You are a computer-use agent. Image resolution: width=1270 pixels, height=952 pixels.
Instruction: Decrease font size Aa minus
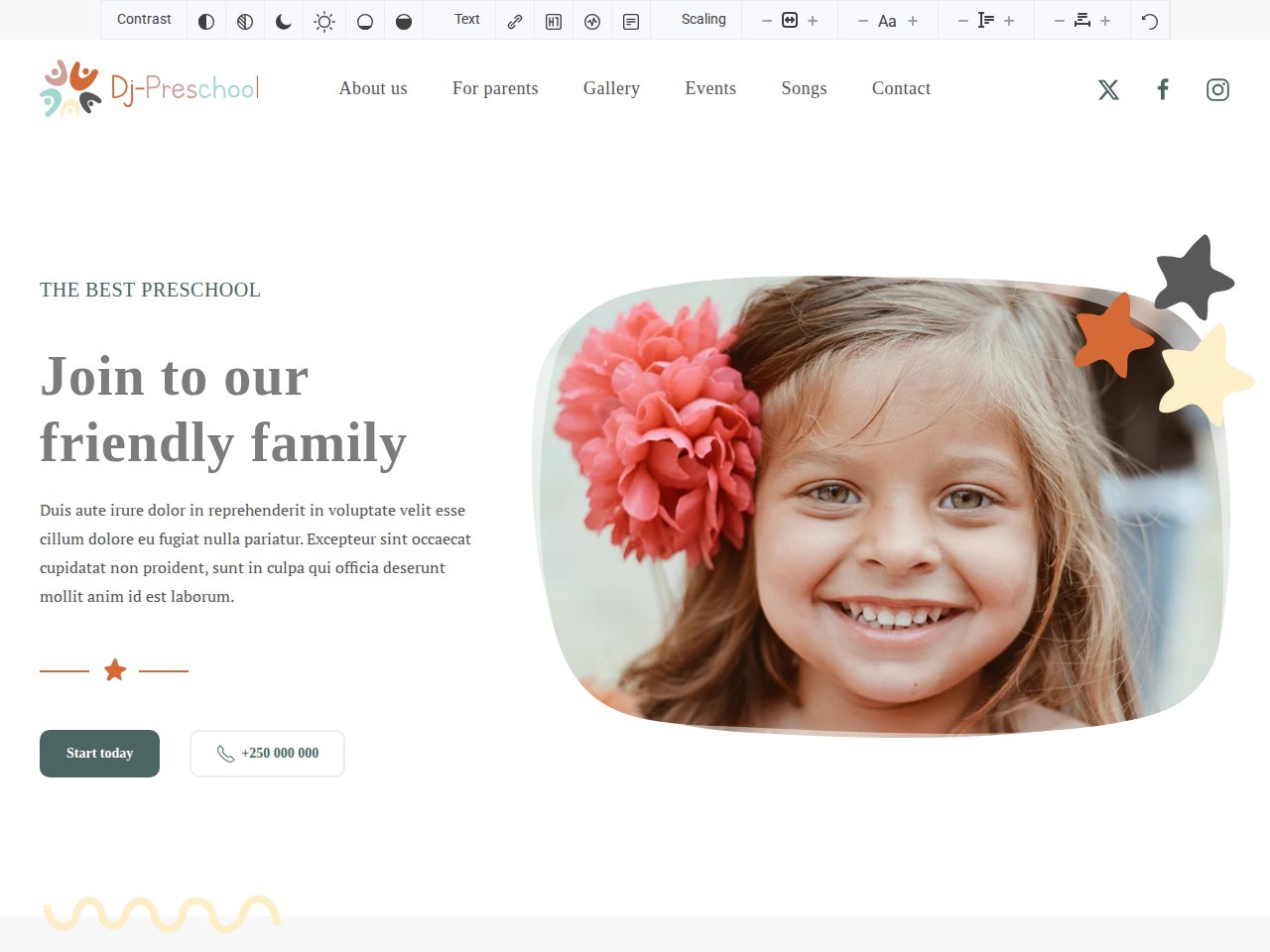point(863,21)
